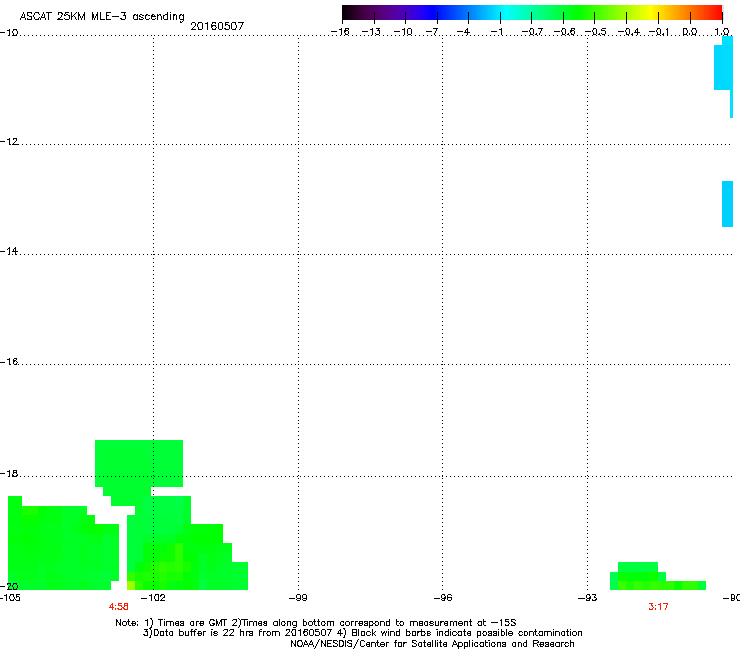Click the red 4:58 pass time label
The height and width of the screenshot is (650, 740).
pos(118,607)
